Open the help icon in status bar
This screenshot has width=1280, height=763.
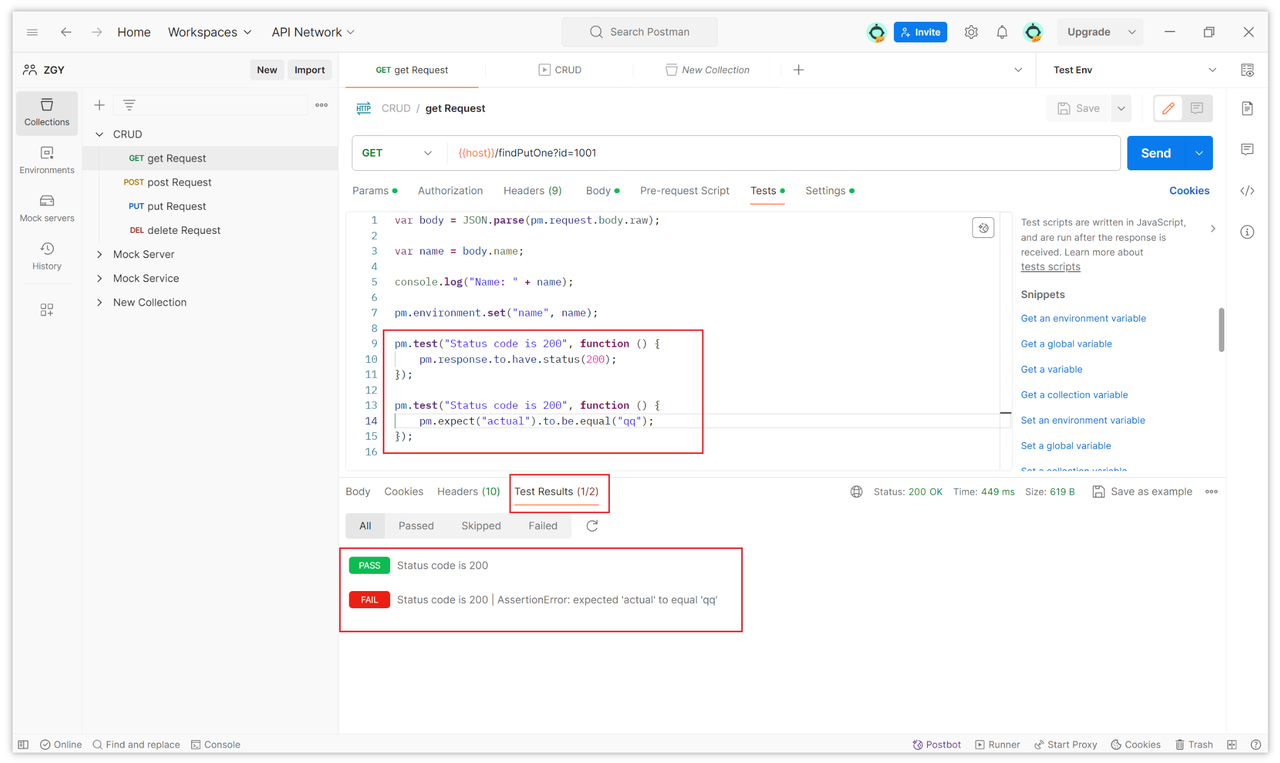point(1256,745)
